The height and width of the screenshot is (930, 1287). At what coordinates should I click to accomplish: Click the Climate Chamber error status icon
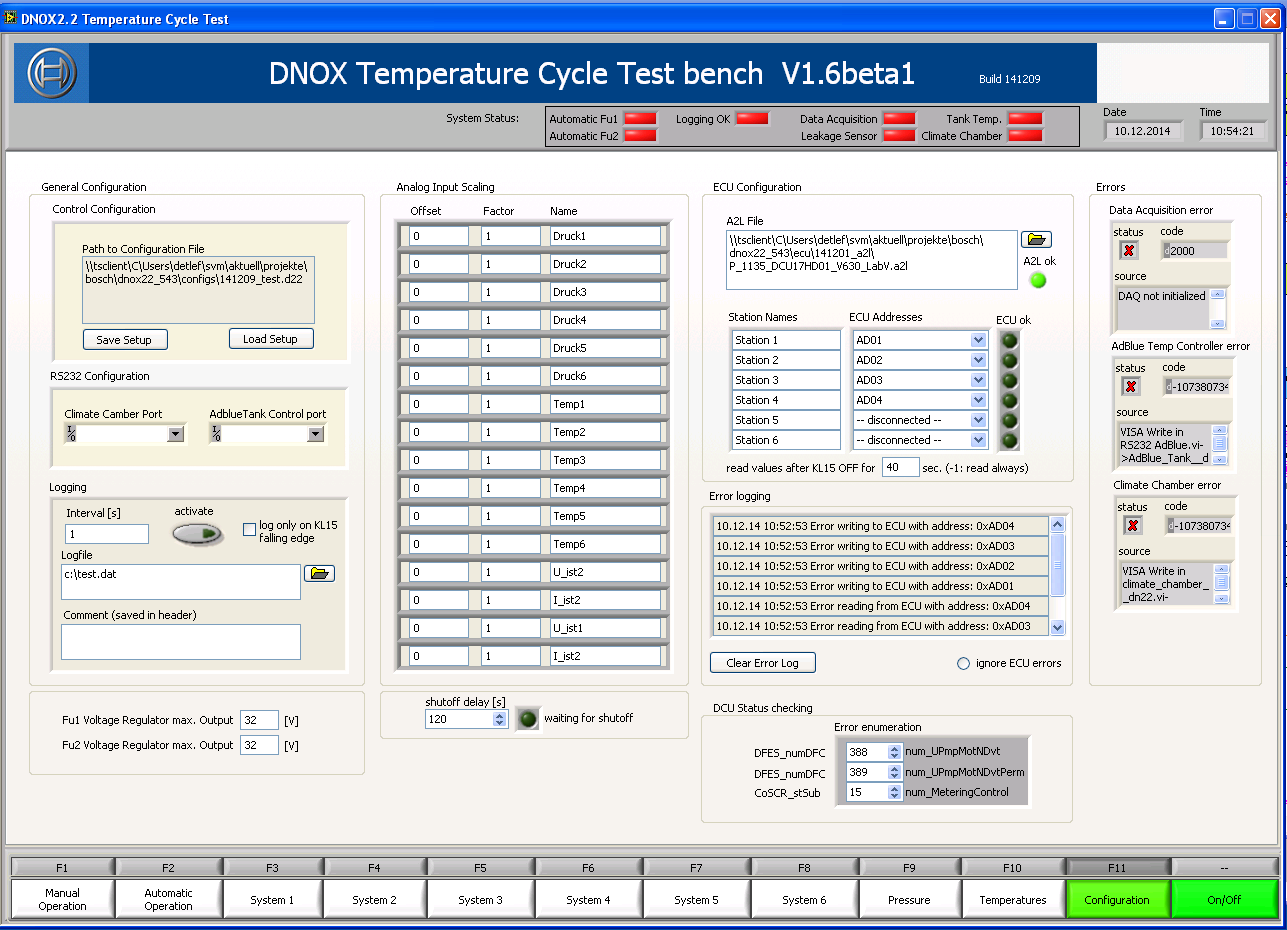(1132, 525)
